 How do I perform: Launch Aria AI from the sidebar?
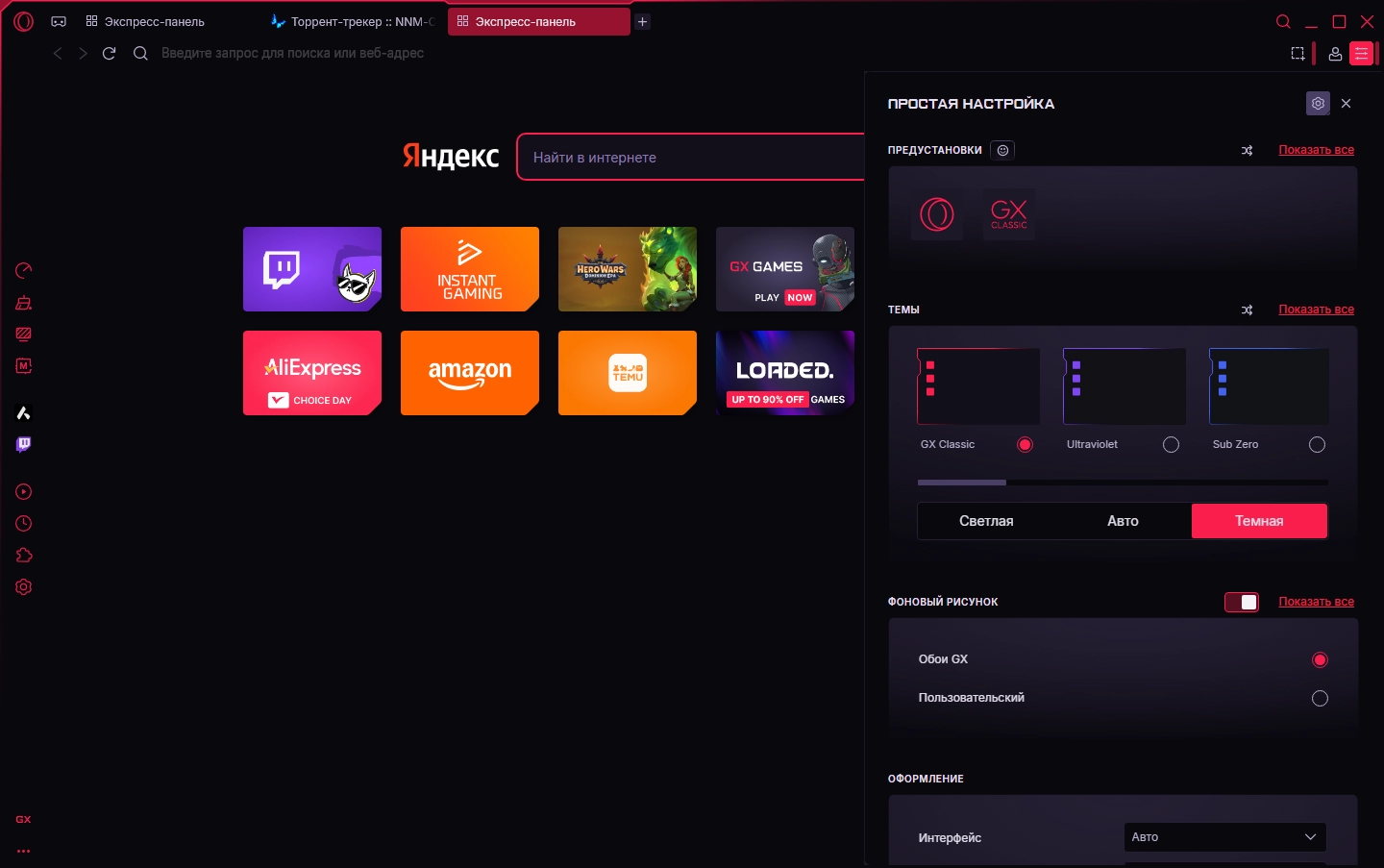click(24, 413)
